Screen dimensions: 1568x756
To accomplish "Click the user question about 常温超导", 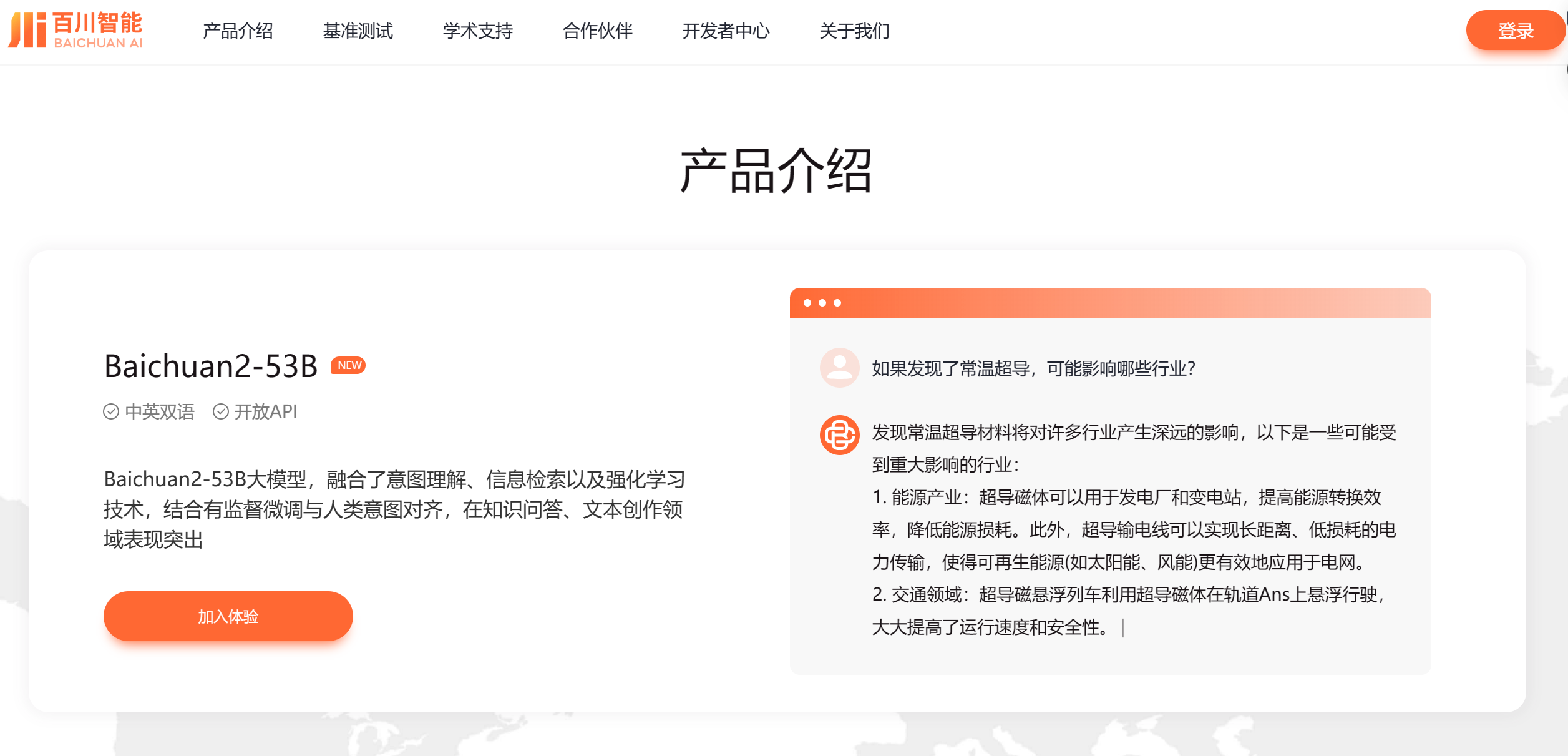I will click(1033, 369).
